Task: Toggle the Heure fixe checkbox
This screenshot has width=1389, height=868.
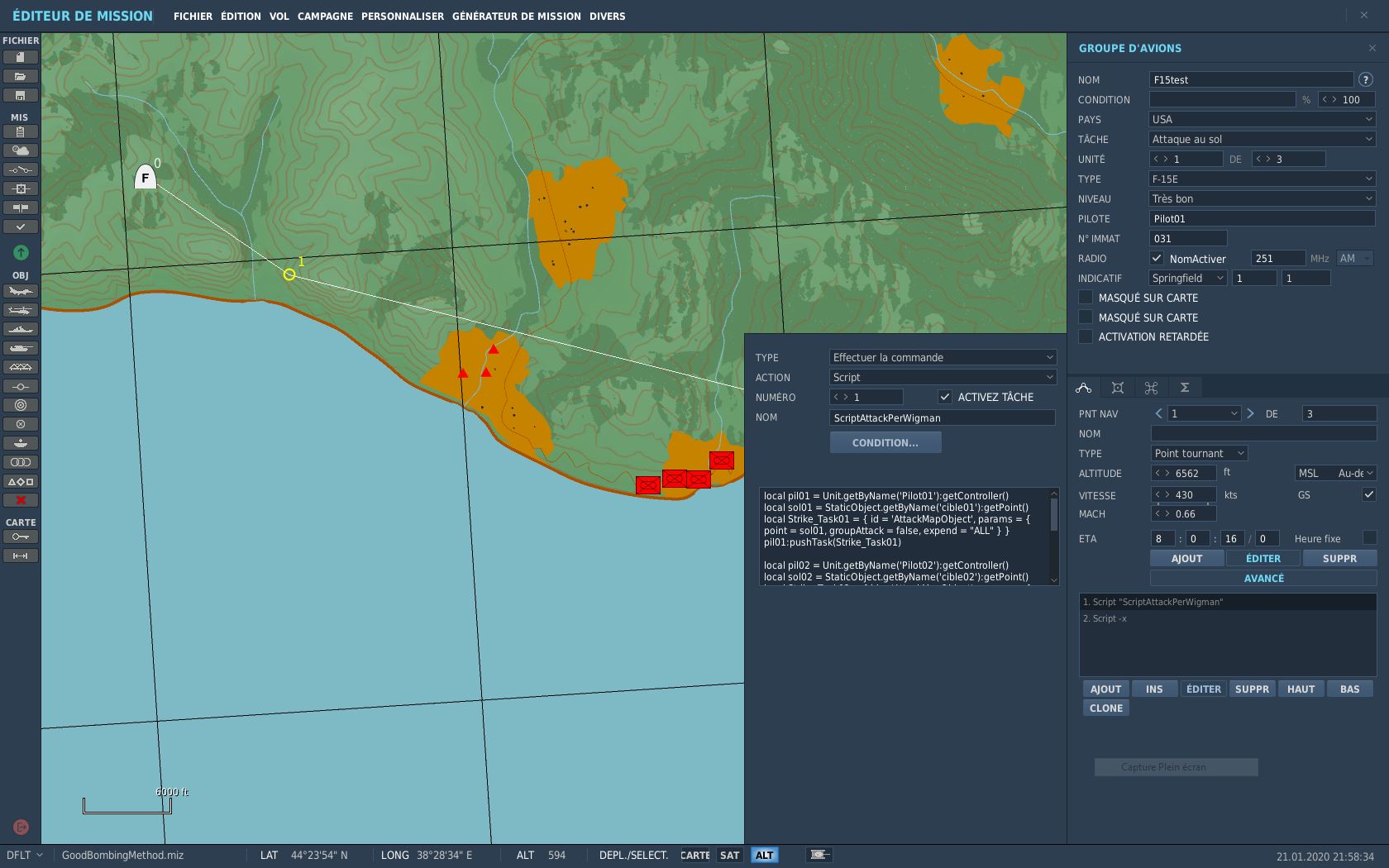Action: click(x=1369, y=538)
